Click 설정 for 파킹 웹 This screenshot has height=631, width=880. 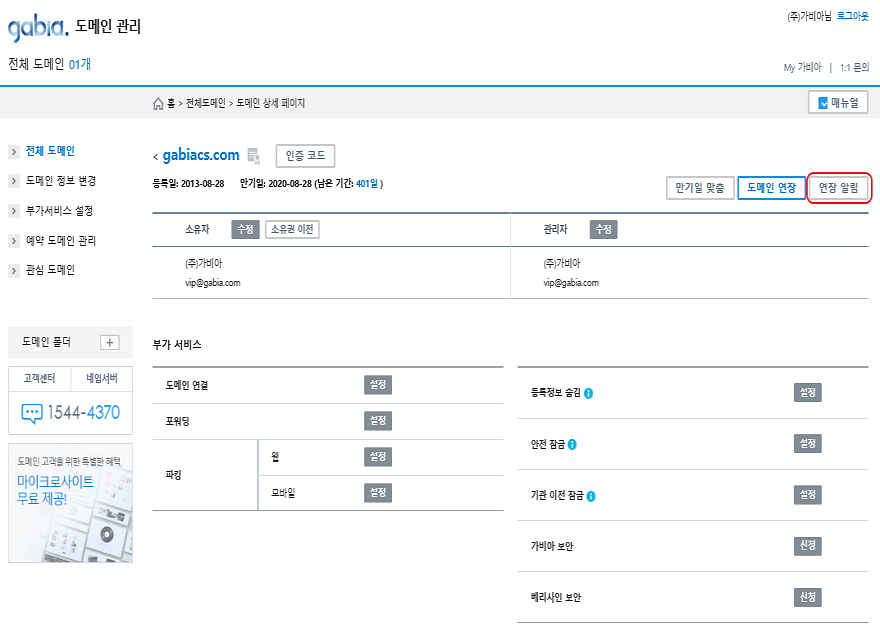(x=378, y=456)
